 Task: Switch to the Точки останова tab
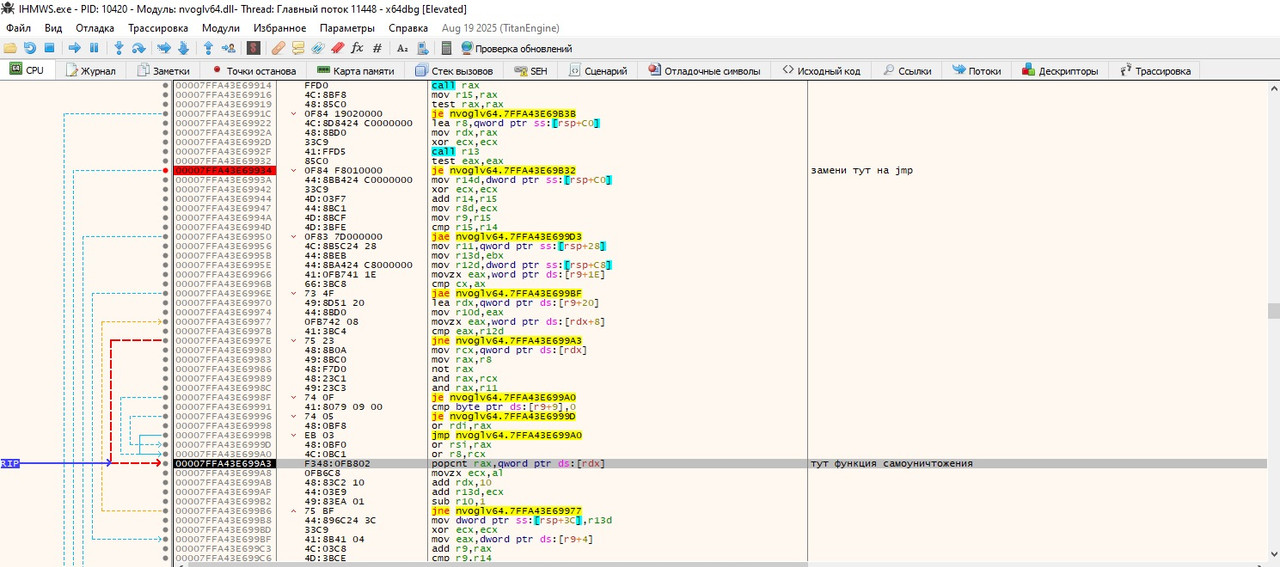[x=254, y=71]
